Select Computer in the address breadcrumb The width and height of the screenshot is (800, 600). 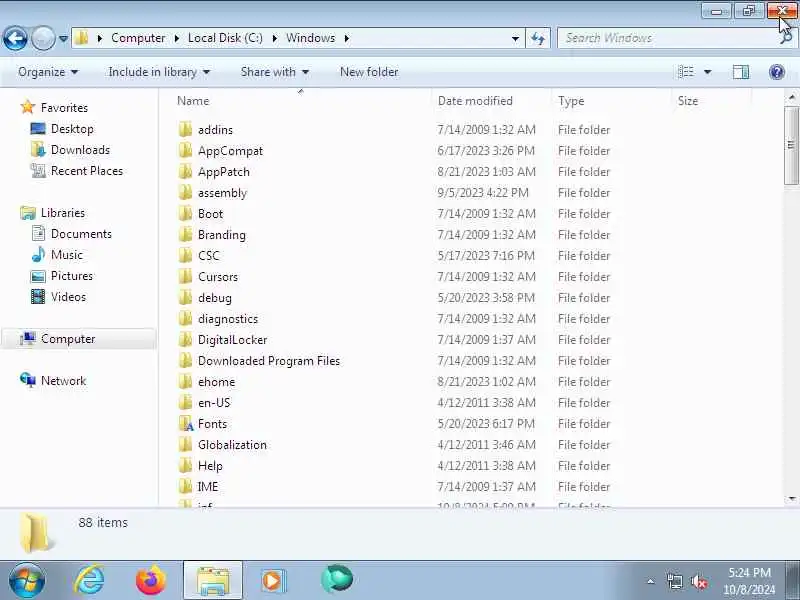138,38
